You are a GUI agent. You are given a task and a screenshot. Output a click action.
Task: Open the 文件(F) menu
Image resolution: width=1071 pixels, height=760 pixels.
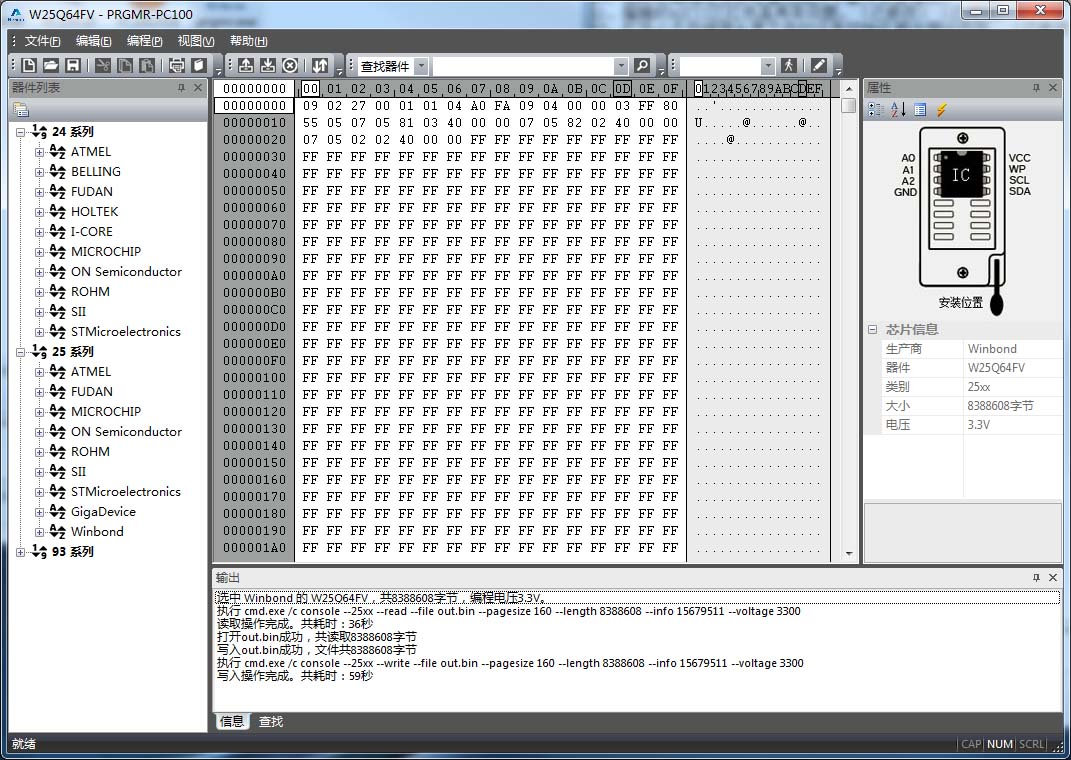pos(42,41)
